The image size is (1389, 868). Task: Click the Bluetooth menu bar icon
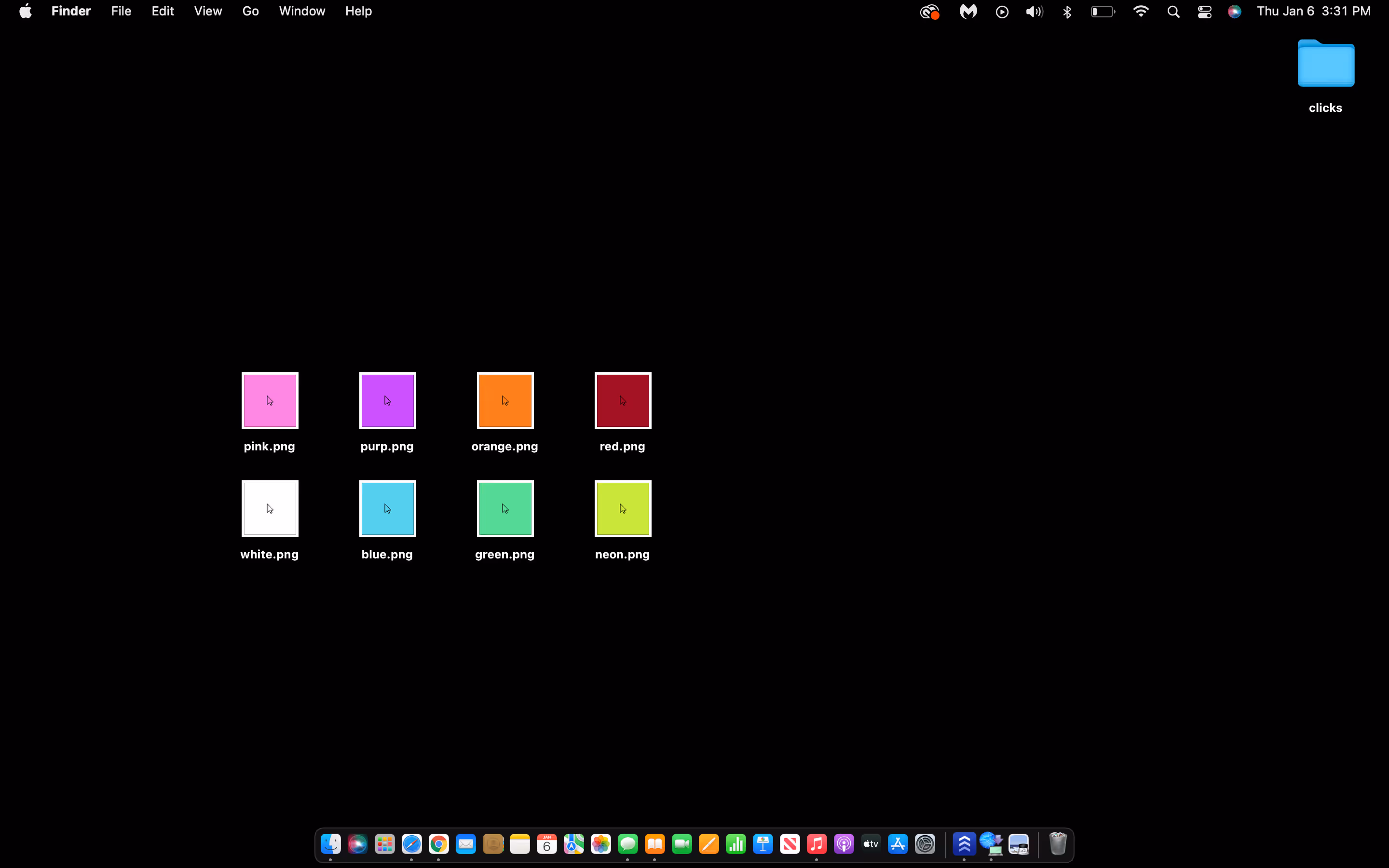[x=1067, y=12]
